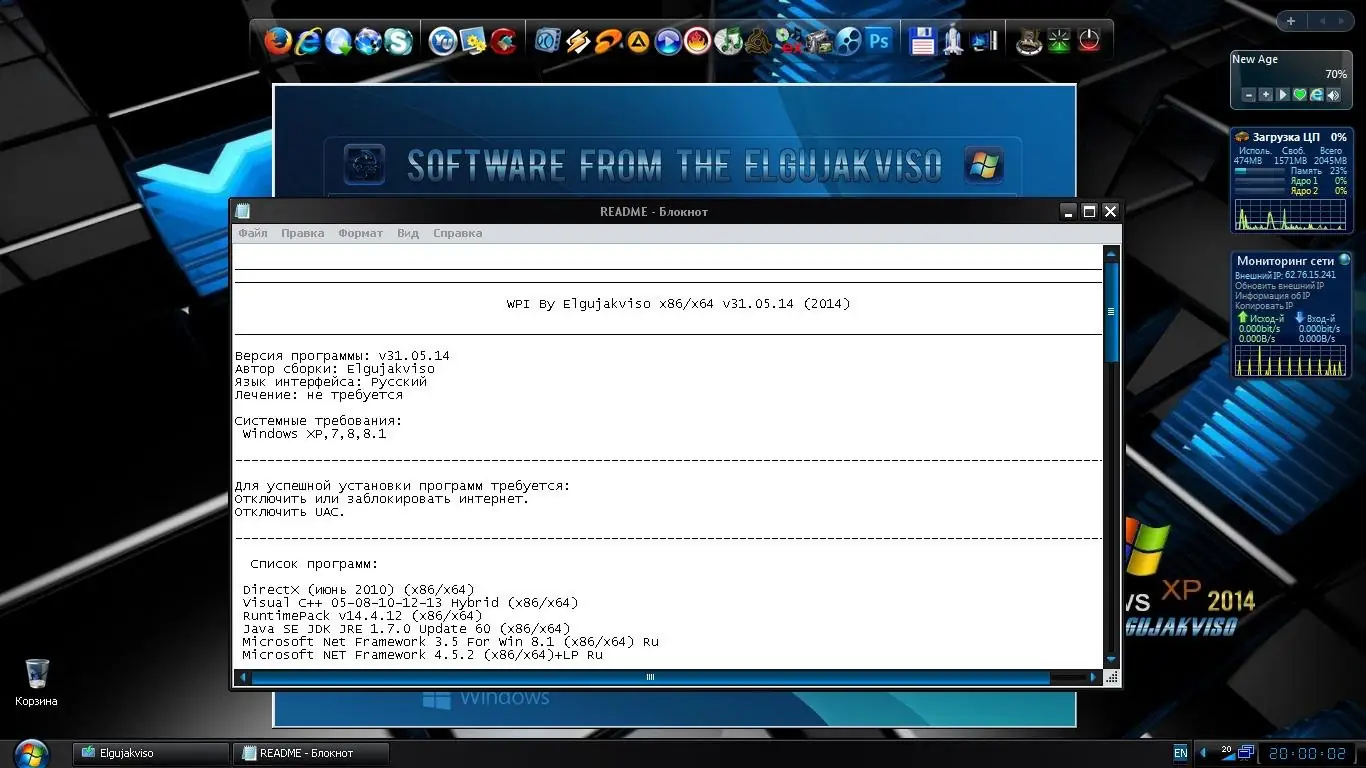
Task: Click 'Версия программы: v31.05.14' line
Action: tap(343, 356)
